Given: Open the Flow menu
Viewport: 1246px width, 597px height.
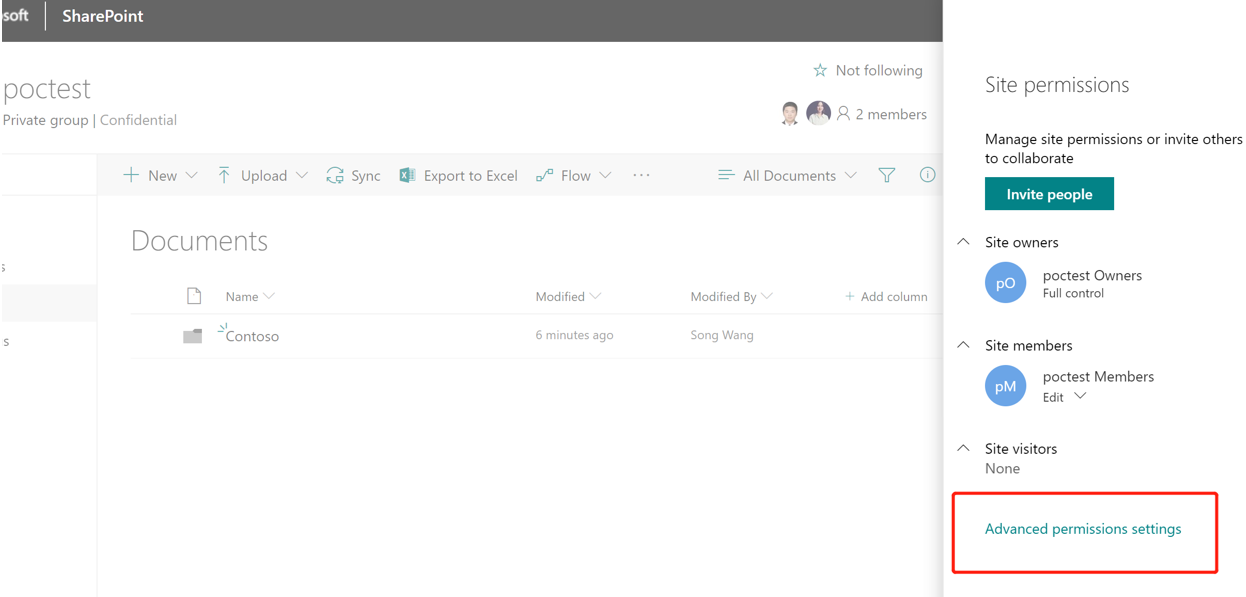Looking at the screenshot, I should pos(573,175).
